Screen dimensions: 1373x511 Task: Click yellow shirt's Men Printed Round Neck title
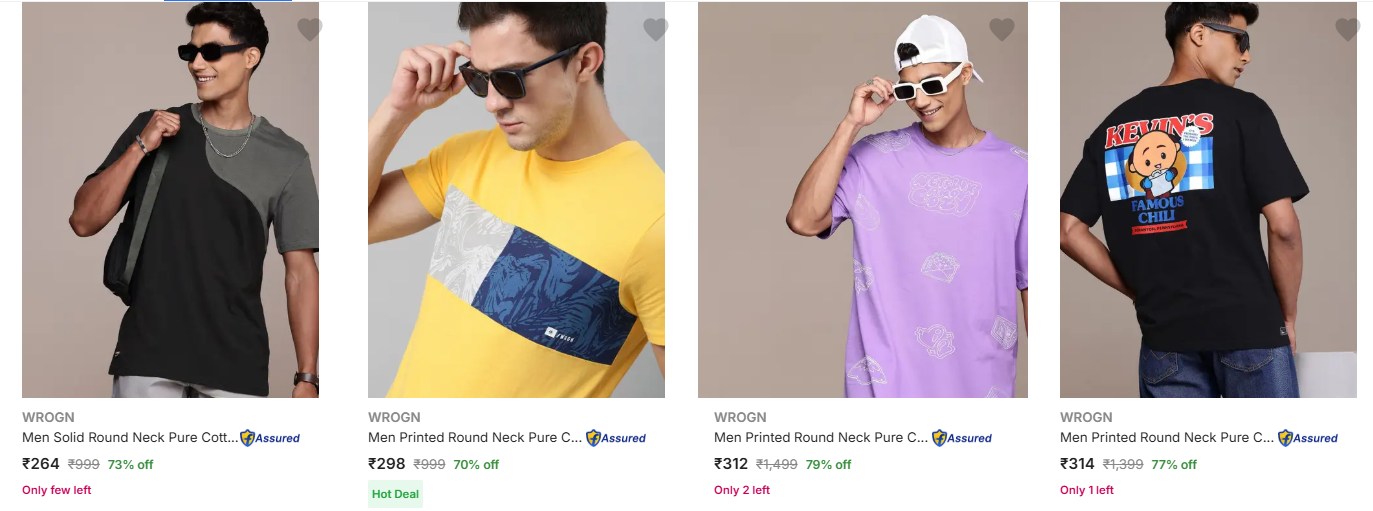[x=475, y=437]
